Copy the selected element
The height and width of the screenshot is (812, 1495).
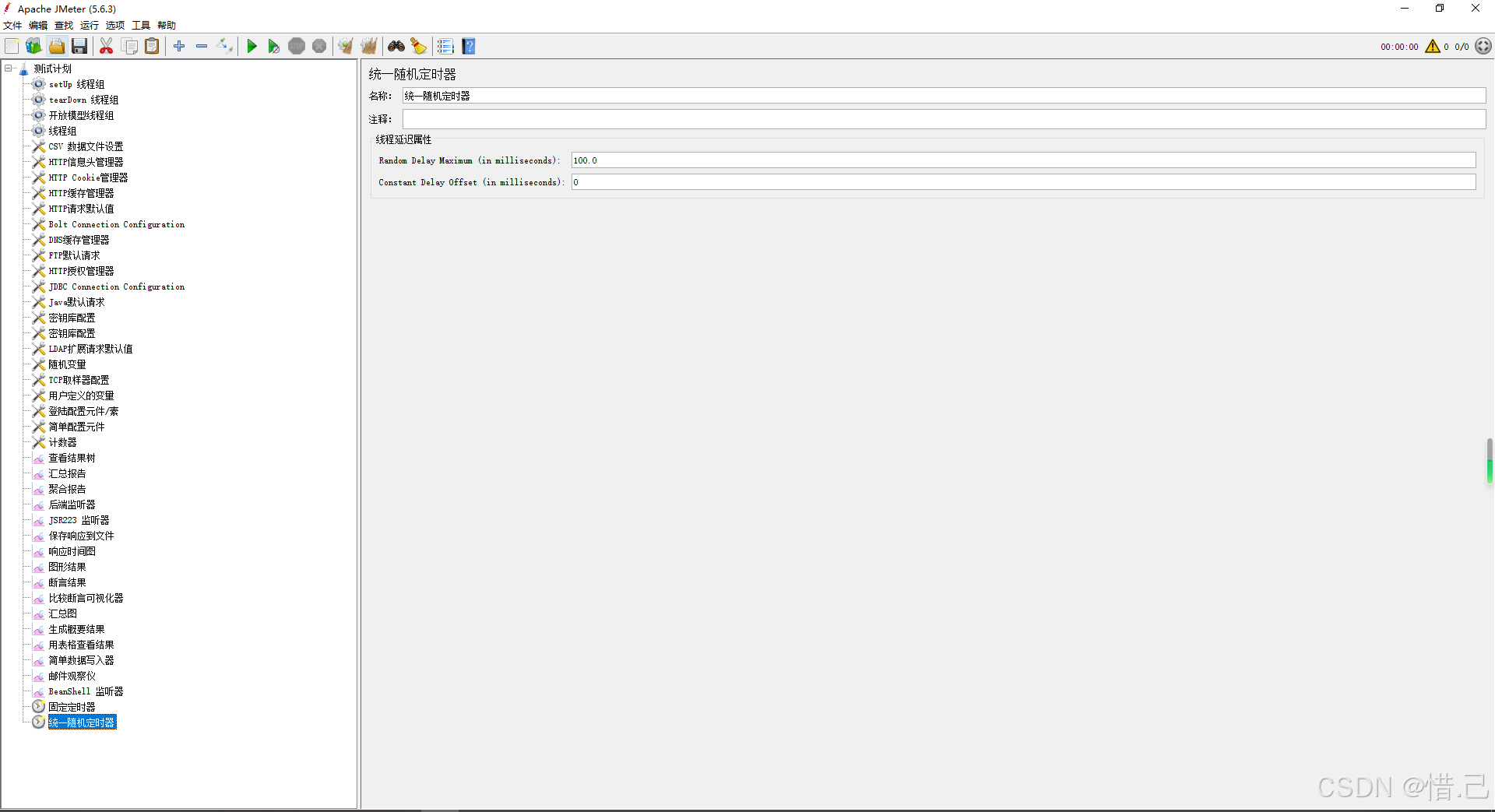[130, 47]
